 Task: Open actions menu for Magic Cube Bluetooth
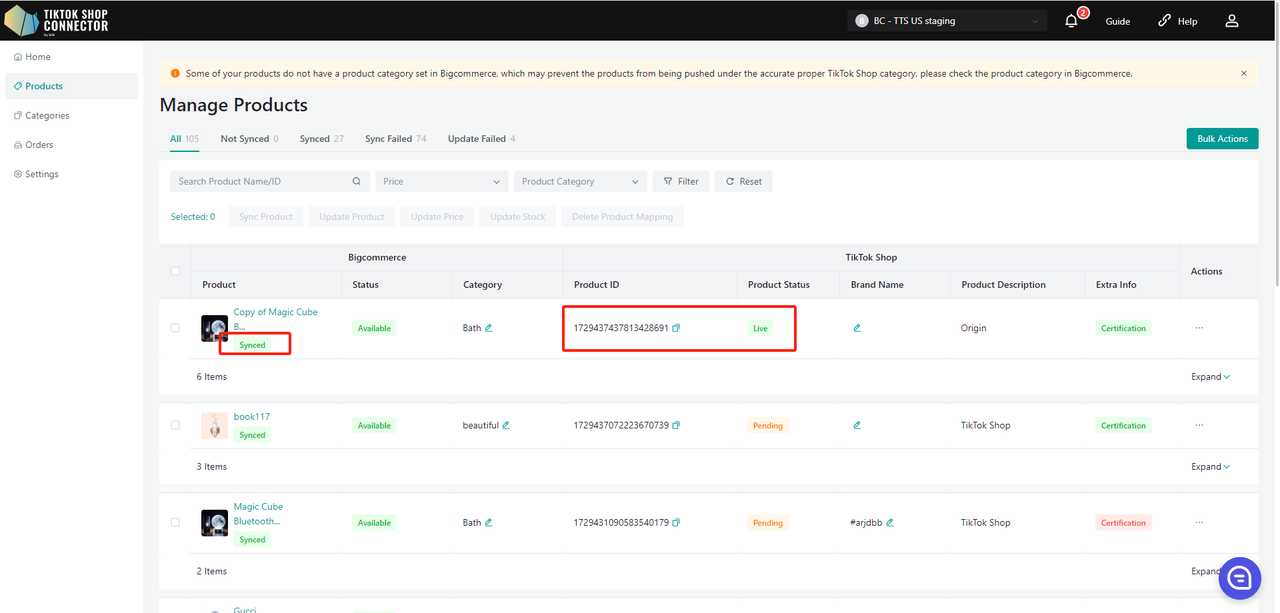[1199, 523]
